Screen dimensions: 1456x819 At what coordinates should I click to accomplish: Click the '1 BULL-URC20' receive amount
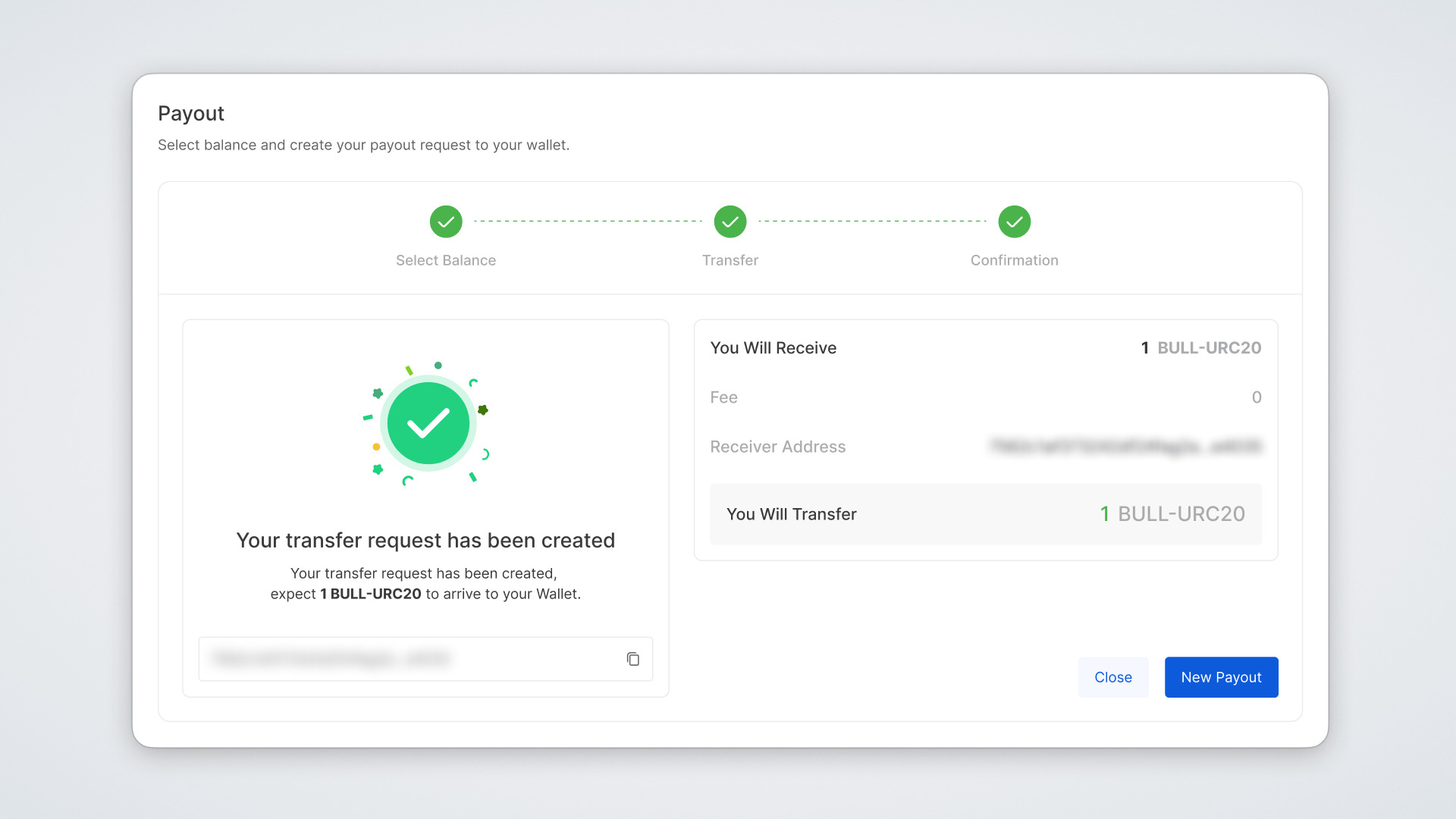1200,348
